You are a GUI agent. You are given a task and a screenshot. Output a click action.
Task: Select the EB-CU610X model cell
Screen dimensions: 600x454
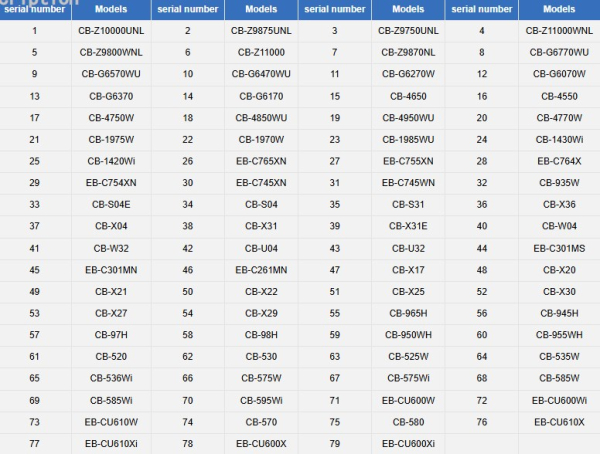pyautogui.click(x=558, y=421)
